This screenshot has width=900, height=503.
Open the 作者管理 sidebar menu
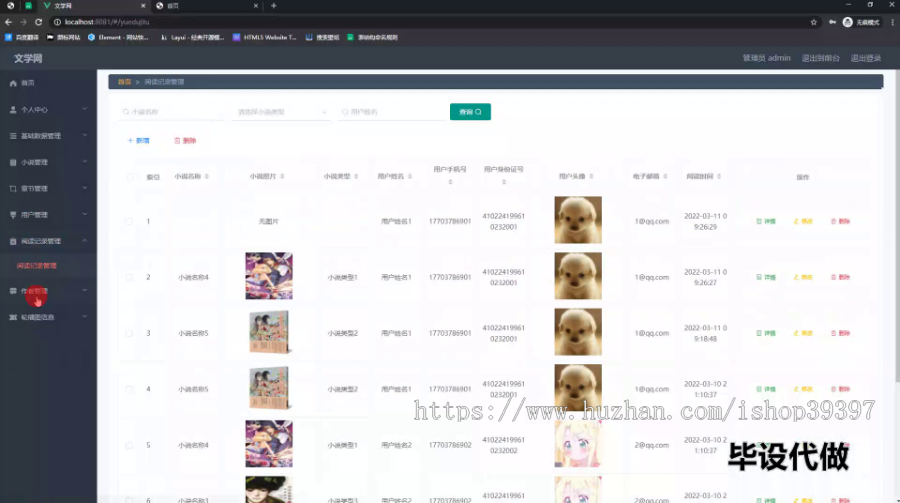[x=48, y=291]
